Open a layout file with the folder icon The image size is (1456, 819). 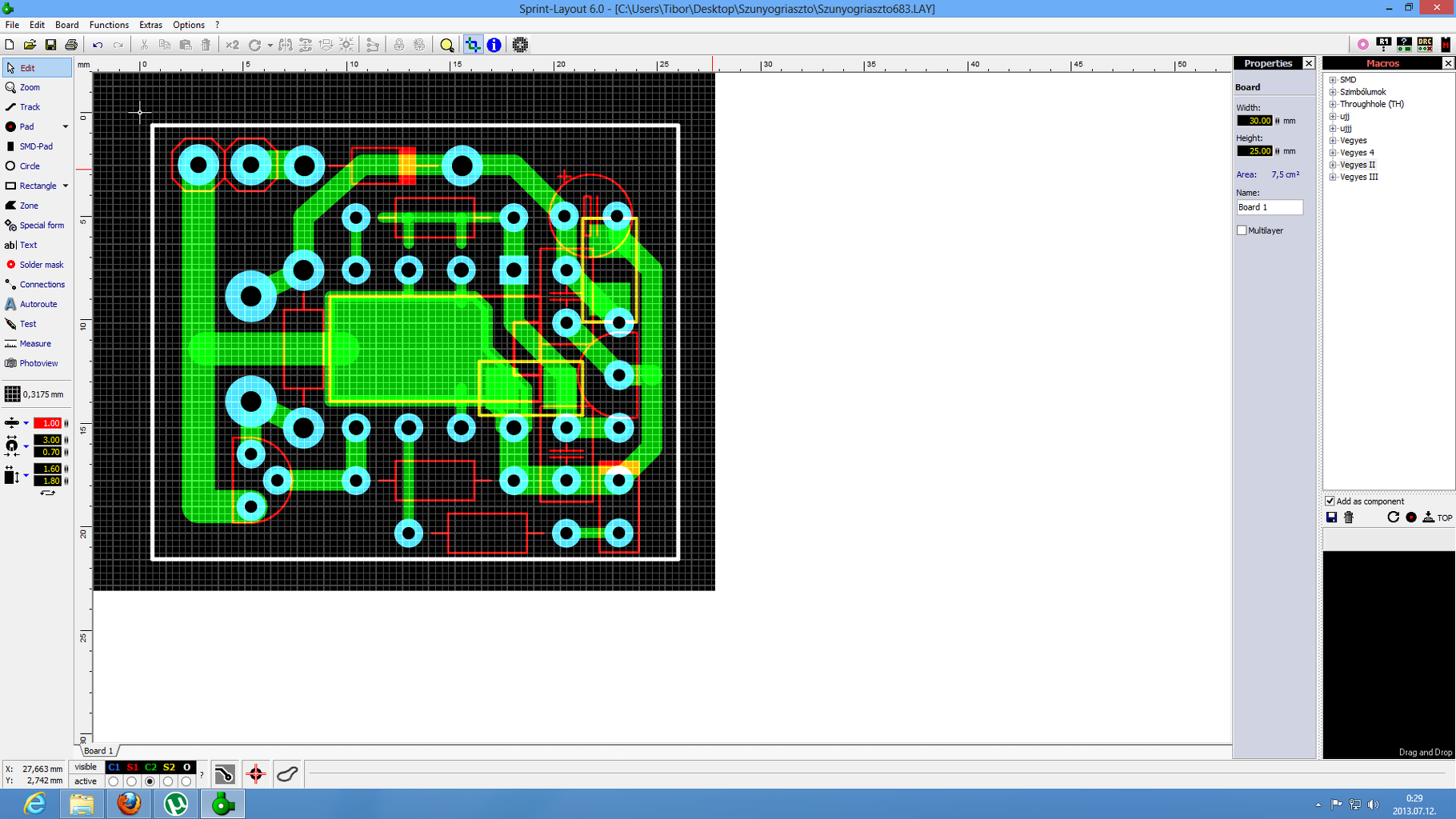(x=30, y=45)
